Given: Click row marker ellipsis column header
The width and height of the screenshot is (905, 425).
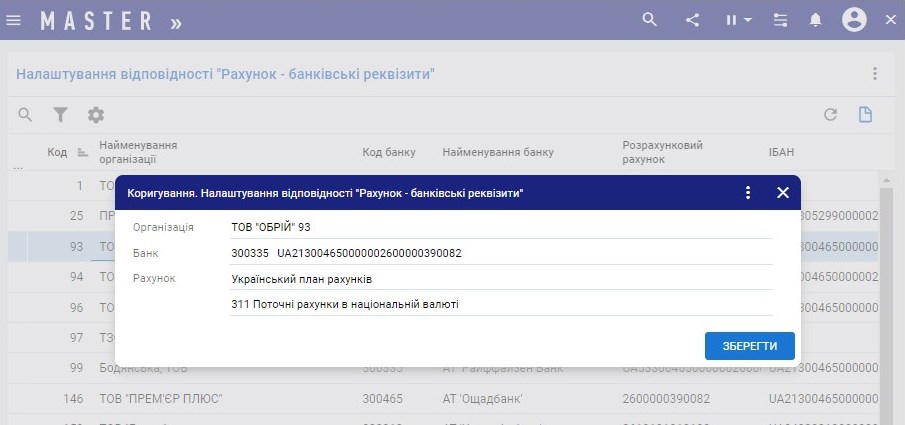Looking at the screenshot, I should [x=17, y=166].
